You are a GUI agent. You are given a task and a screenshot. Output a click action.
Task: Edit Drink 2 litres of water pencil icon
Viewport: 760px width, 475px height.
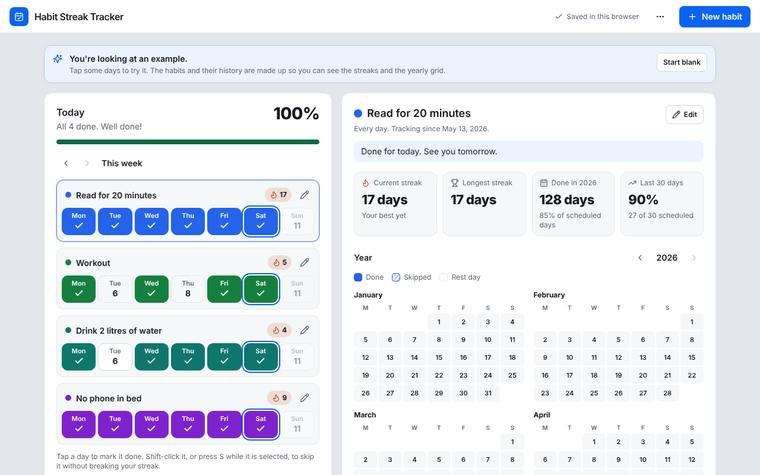coord(304,331)
